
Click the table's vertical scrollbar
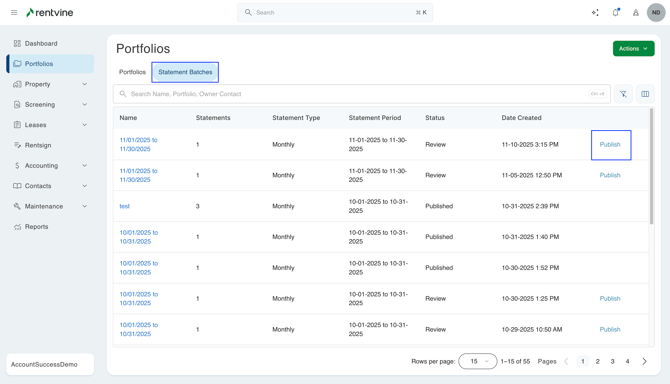tap(651, 166)
